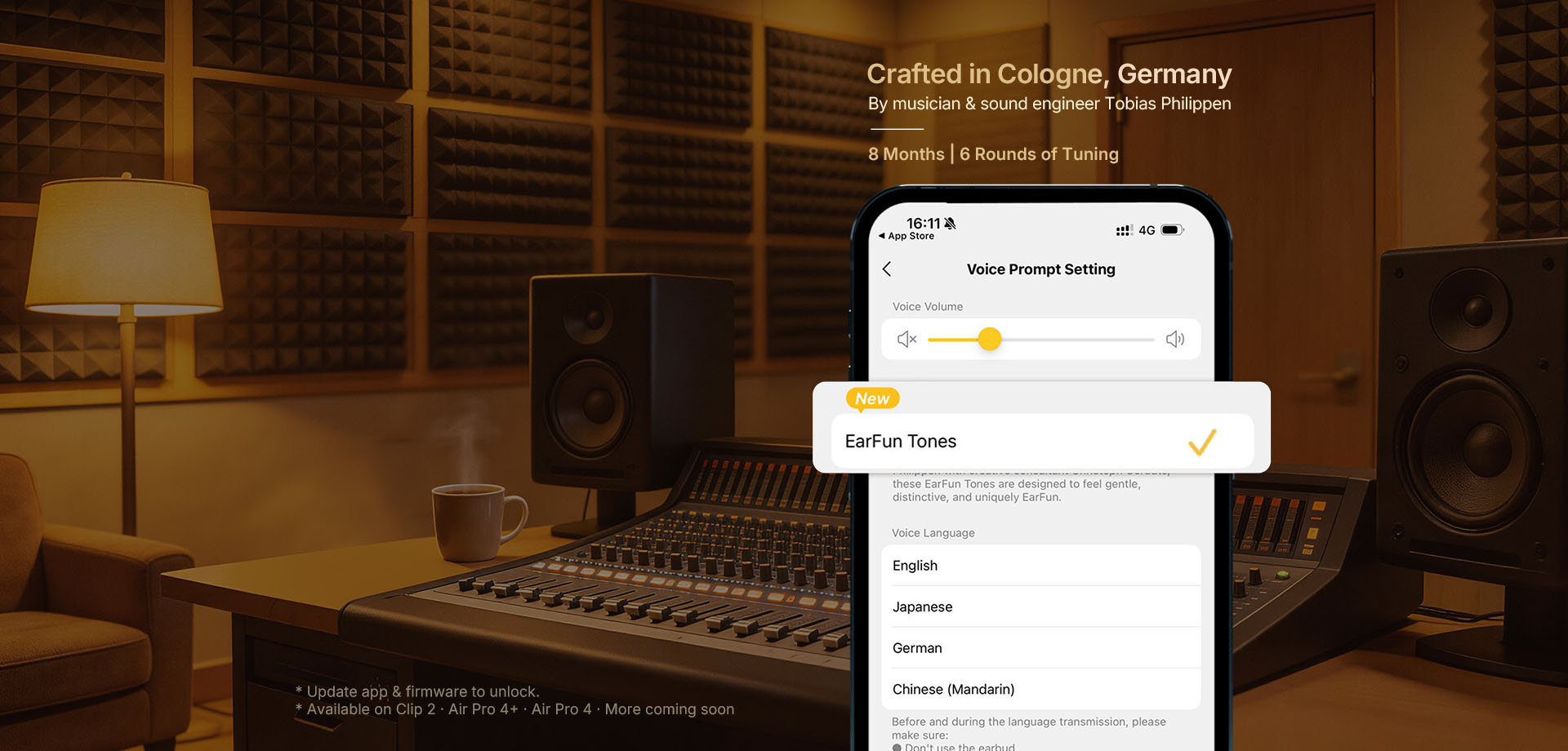The height and width of the screenshot is (751, 1568).
Task: Click the 16:11 clock in status bar
Action: 924,223
